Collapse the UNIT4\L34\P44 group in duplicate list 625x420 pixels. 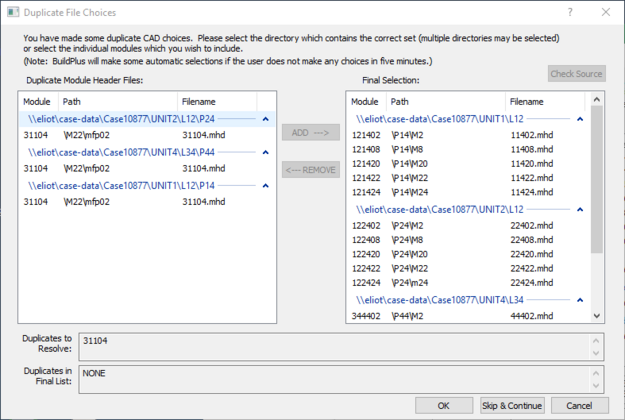click(x=265, y=152)
